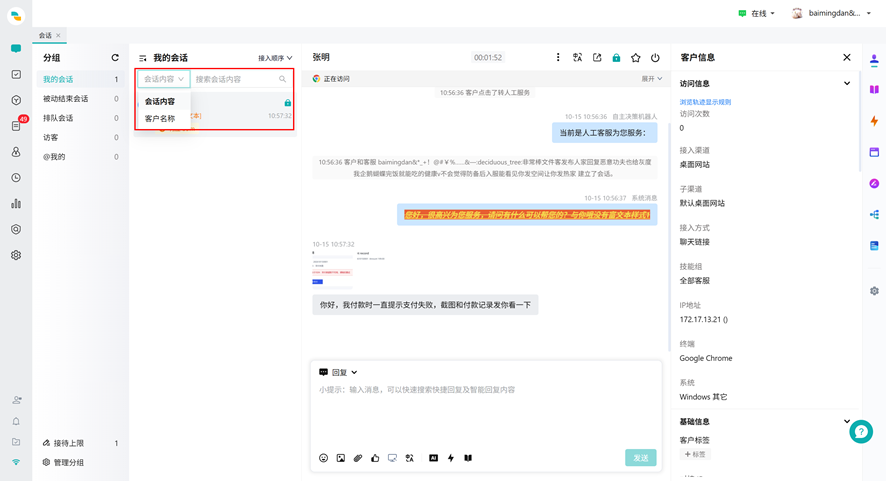Refresh the 分组 group list
886x481 pixels.
tap(115, 58)
